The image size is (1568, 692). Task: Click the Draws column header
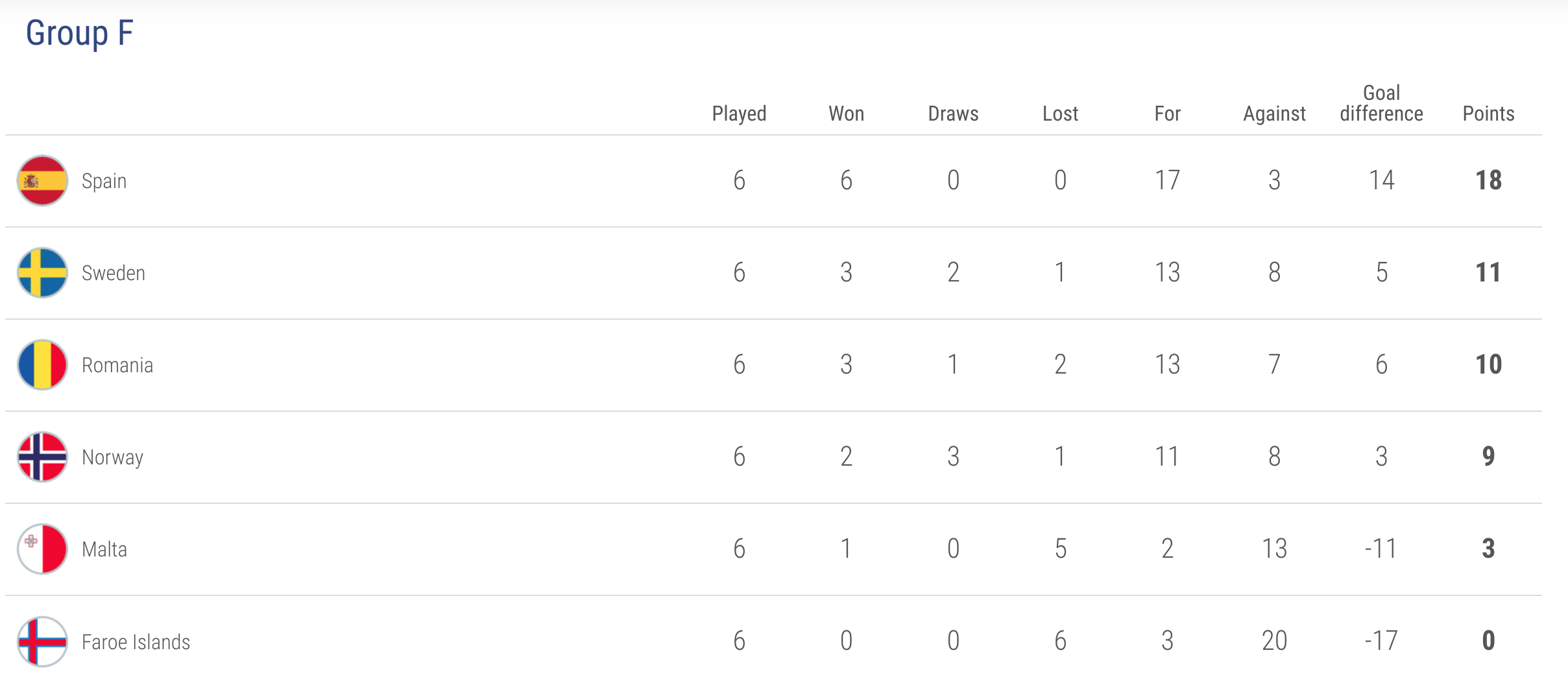click(x=954, y=113)
